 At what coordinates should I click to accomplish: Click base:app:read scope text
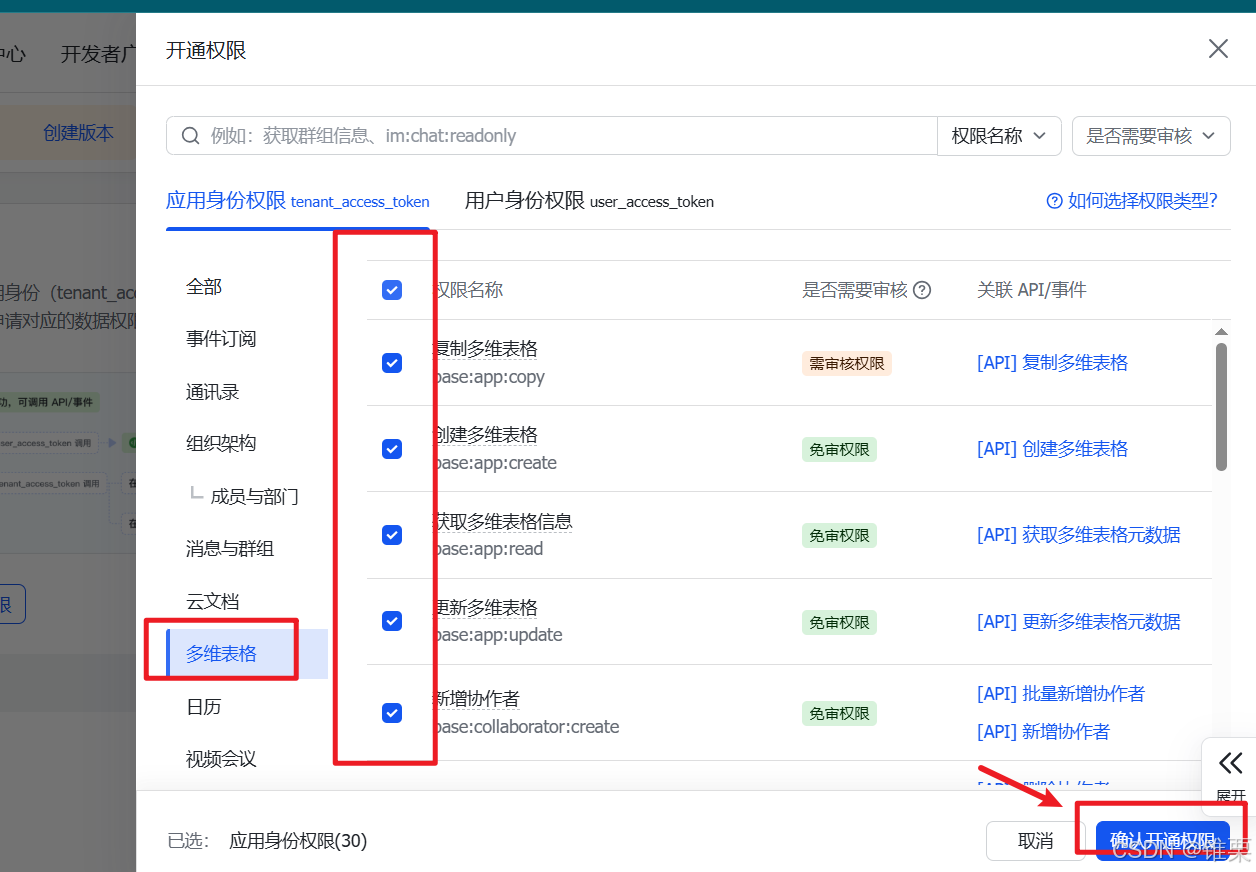[x=488, y=549]
